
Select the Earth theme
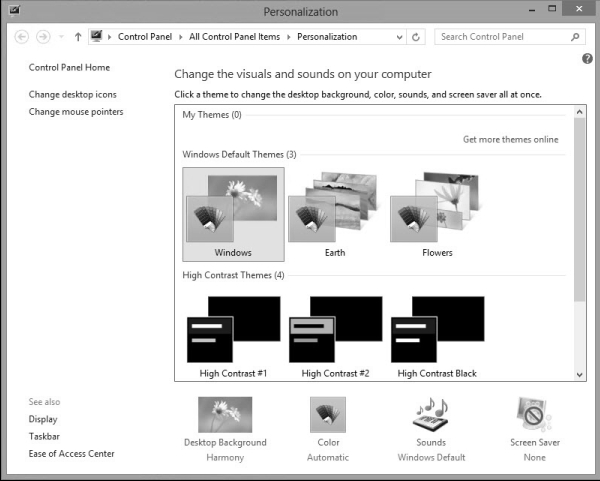click(335, 212)
